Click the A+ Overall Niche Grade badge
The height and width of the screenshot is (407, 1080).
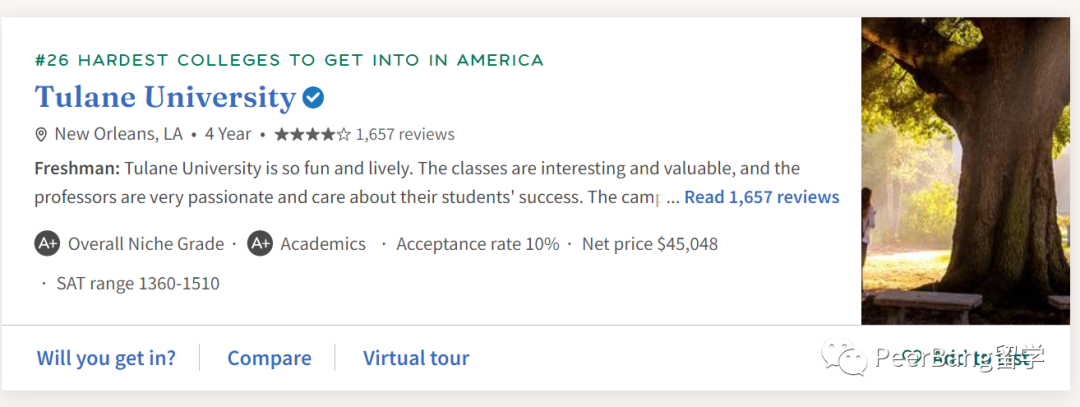pyautogui.click(x=47, y=244)
